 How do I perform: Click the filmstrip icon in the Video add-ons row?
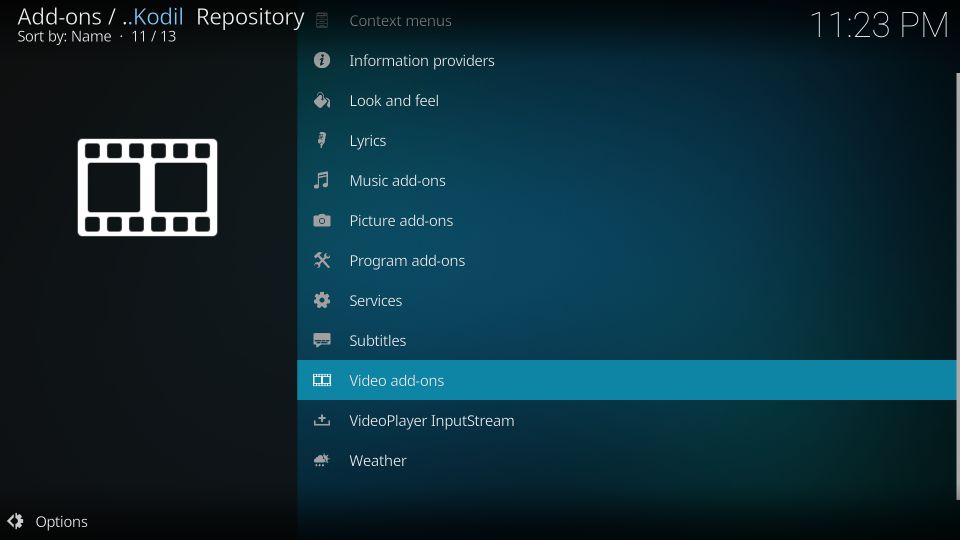point(321,380)
